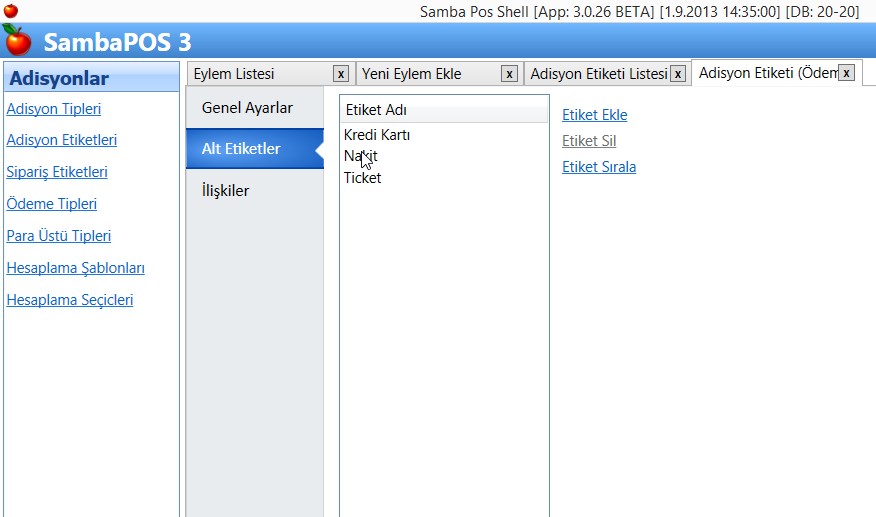
Task: Close the Eylem Listesi tab
Action: coord(341,74)
